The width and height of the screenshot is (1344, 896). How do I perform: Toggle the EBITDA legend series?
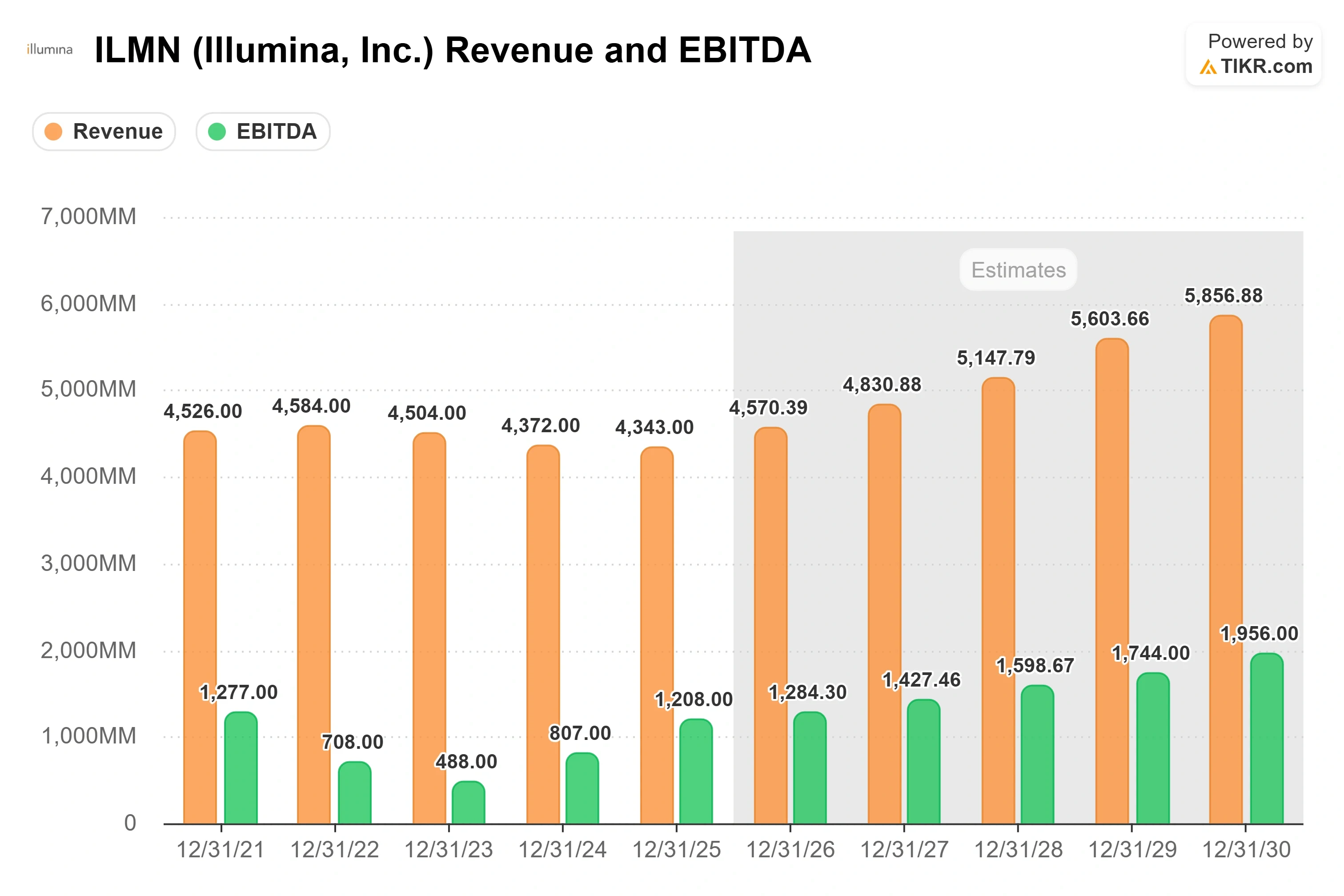[x=263, y=132]
